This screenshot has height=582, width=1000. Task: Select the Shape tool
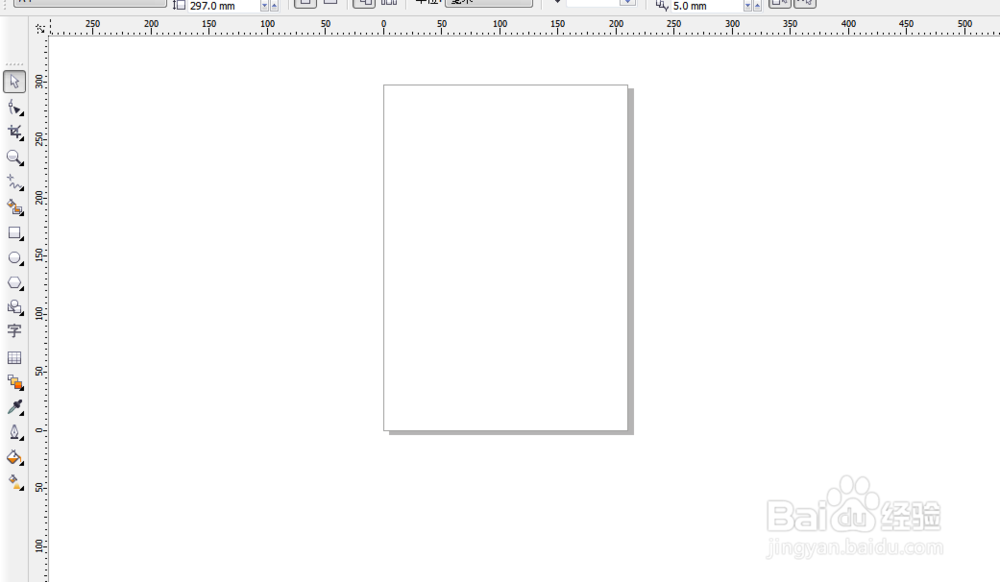pyautogui.click(x=15, y=107)
